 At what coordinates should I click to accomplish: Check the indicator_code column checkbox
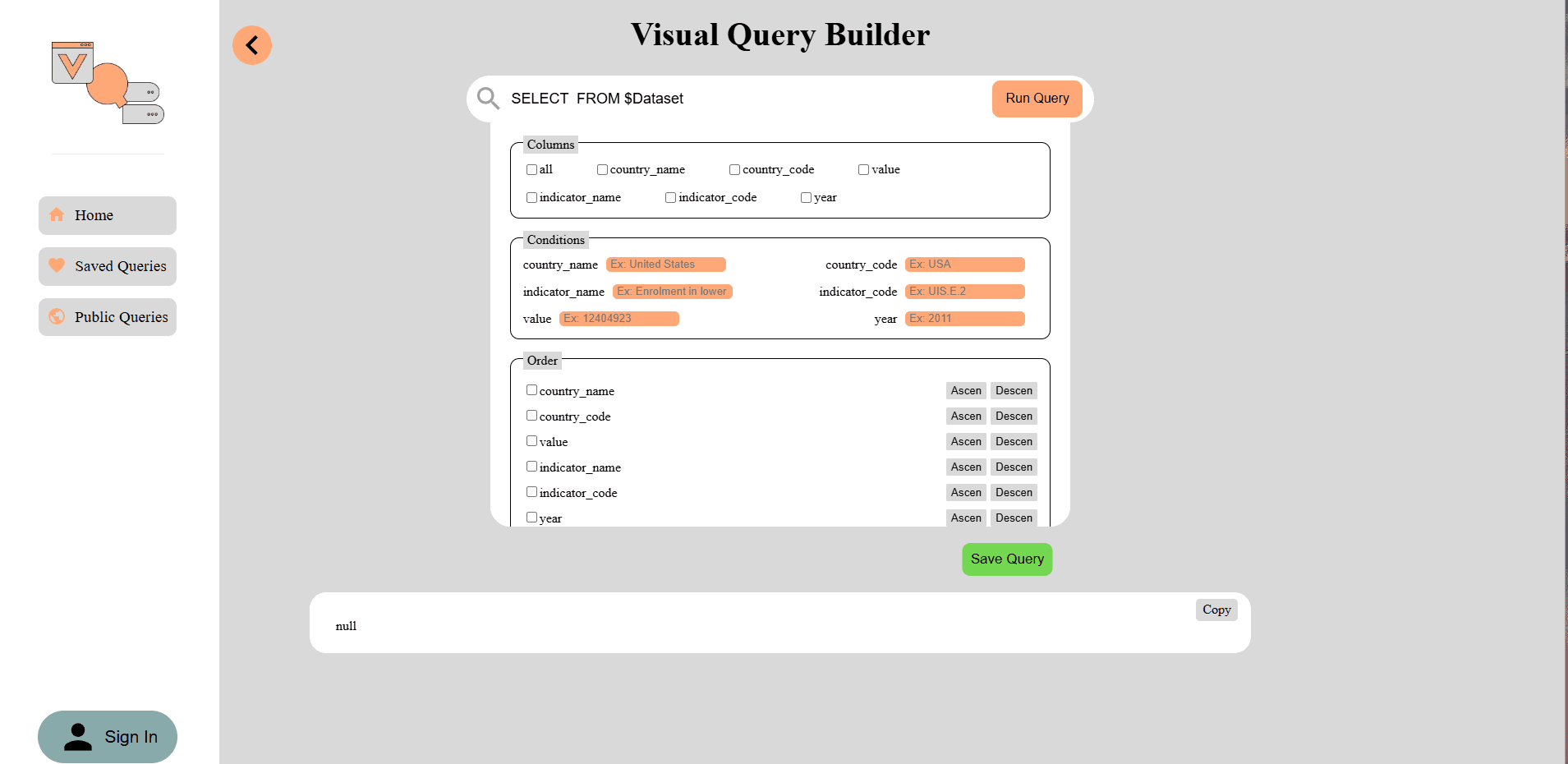coord(670,197)
